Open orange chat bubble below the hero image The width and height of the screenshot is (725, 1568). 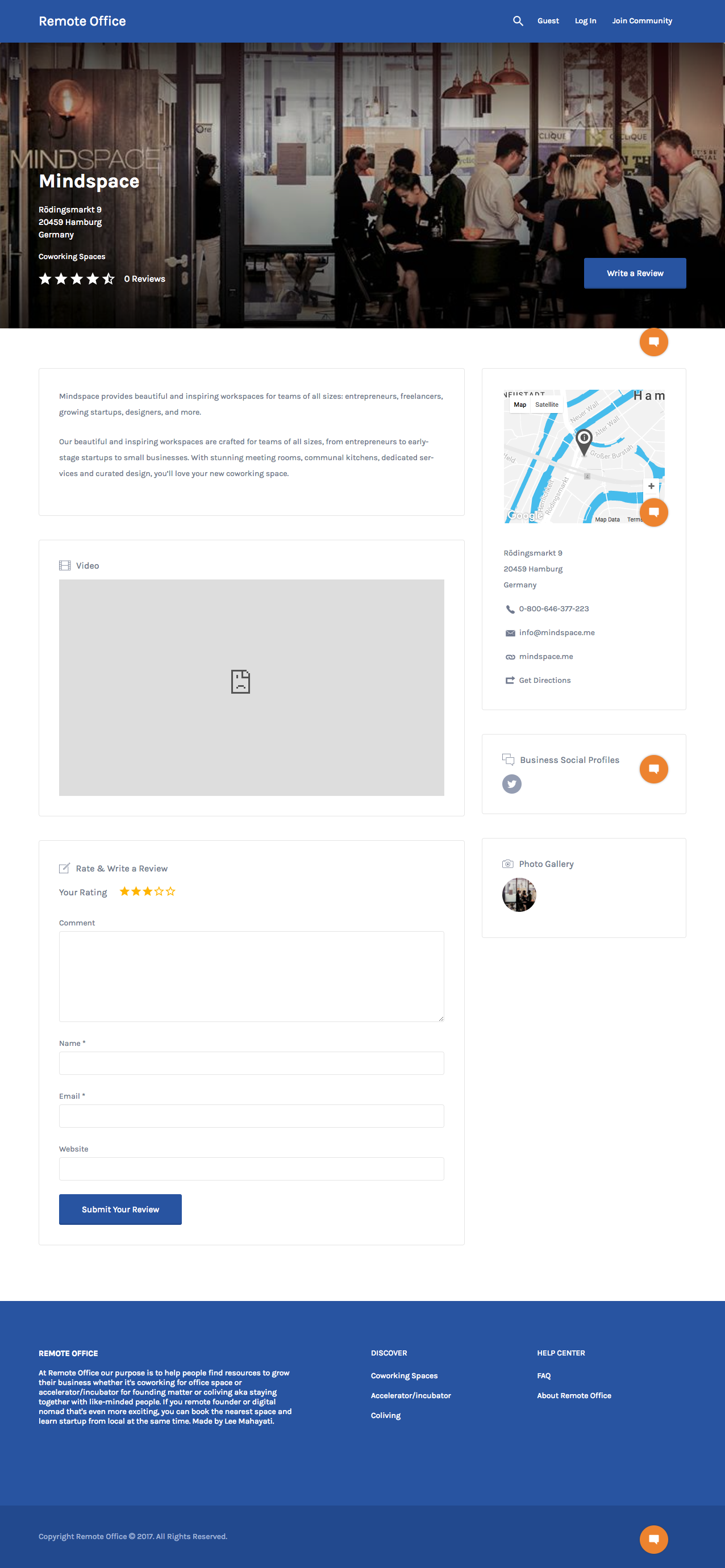pyautogui.click(x=654, y=341)
